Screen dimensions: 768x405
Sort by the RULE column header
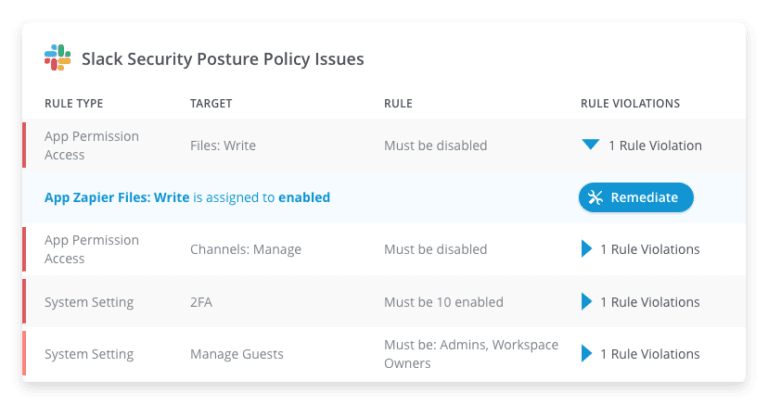coord(398,103)
